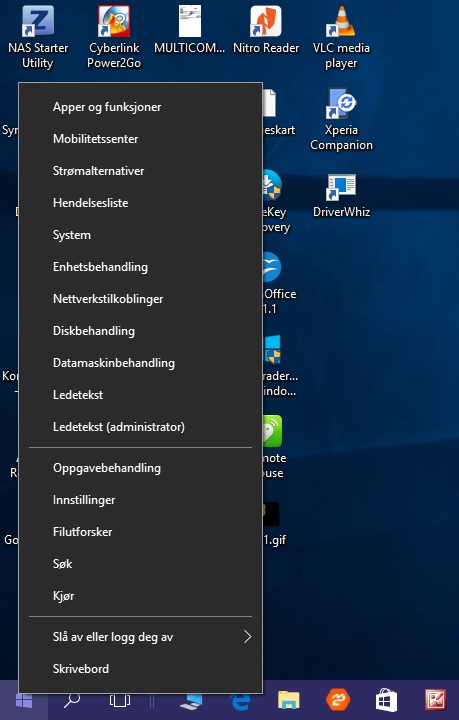Select the Xperia Companion desktop icon
The width and height of the screenshot is (459, 720).
click(x=341, y=119)
